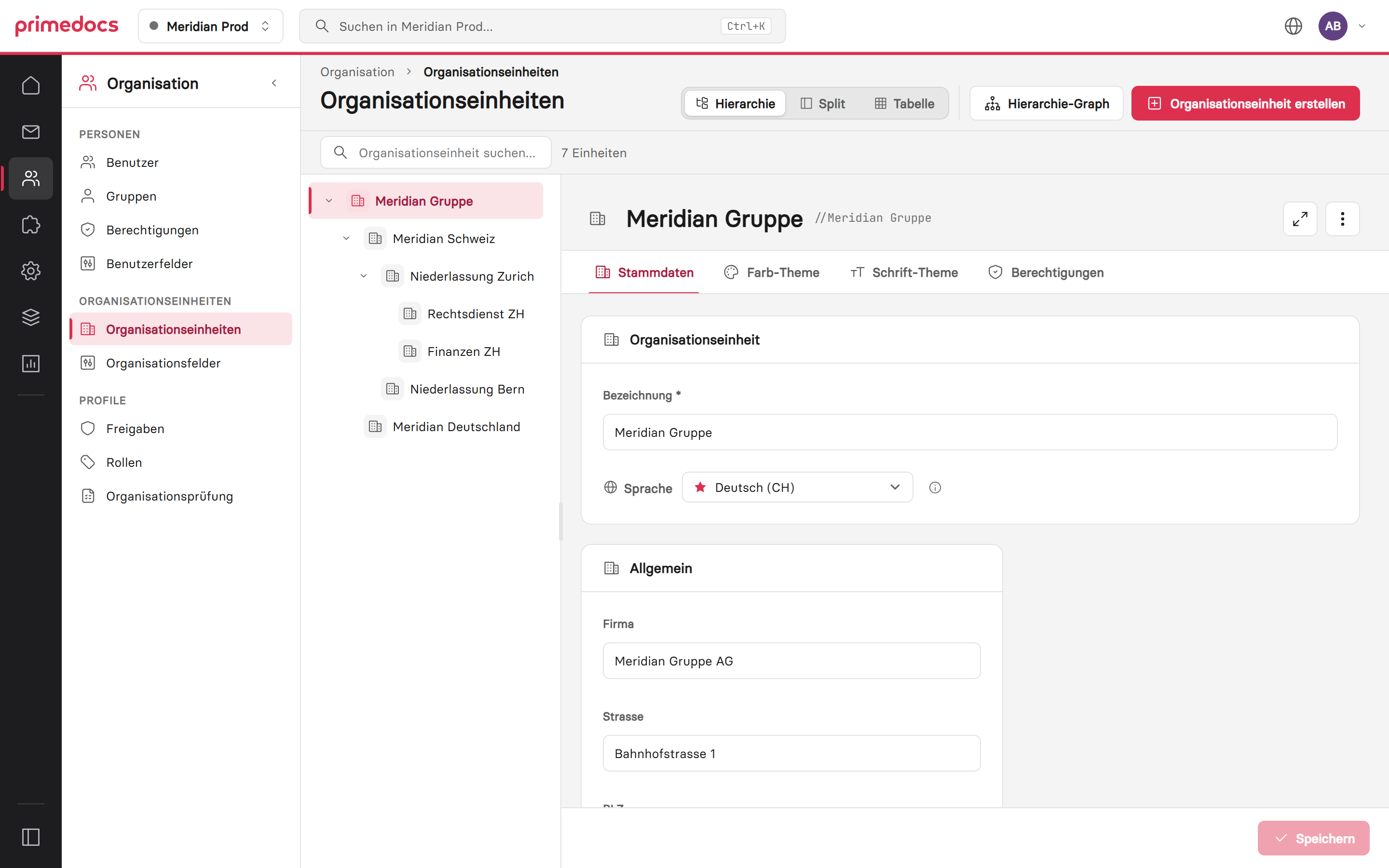The width and height of the screenshot is (1389, 868).
Task: Open the bar chart reports icon
Action: click(x=30, y=364)
